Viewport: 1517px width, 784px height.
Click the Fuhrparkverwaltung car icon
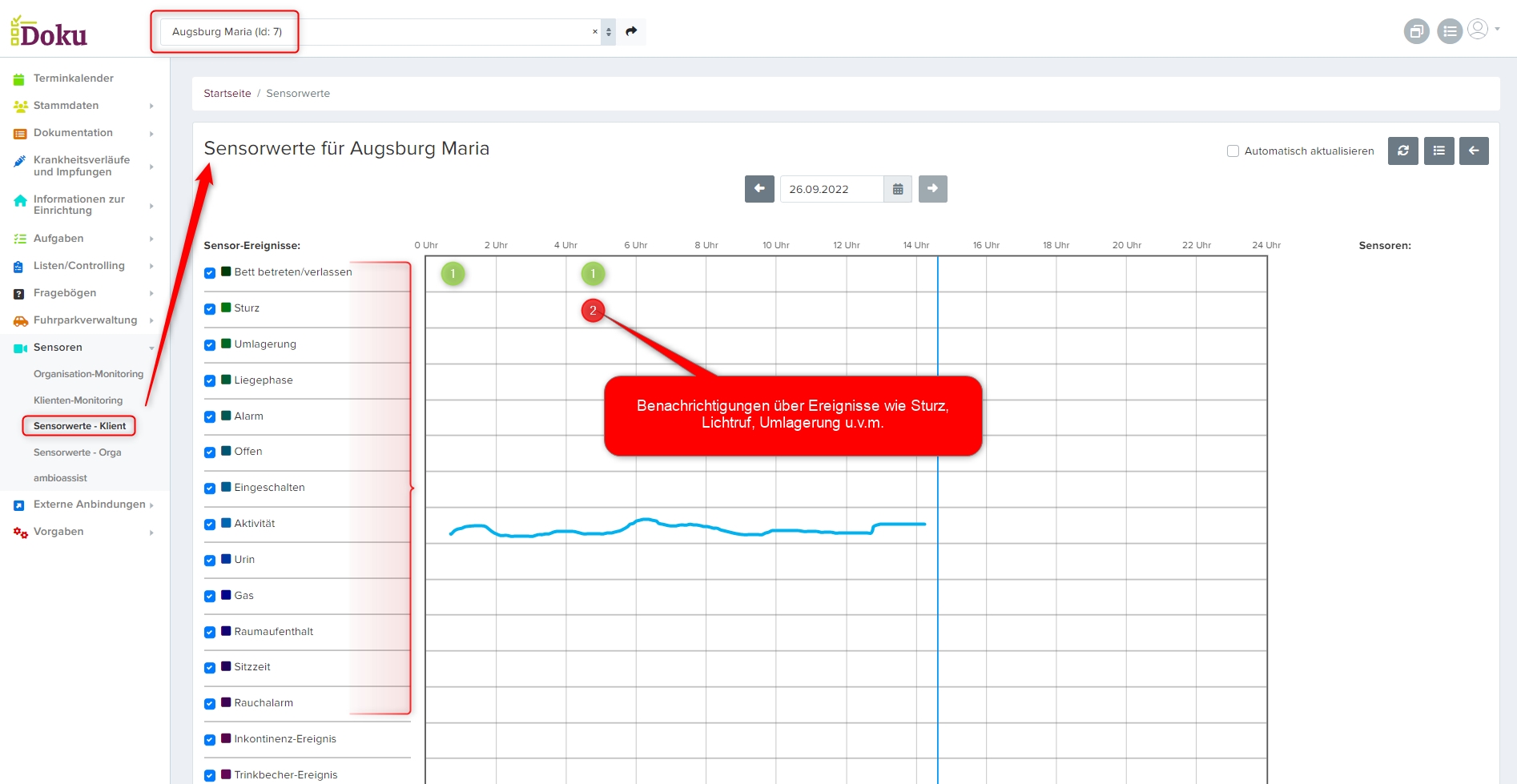21,320
